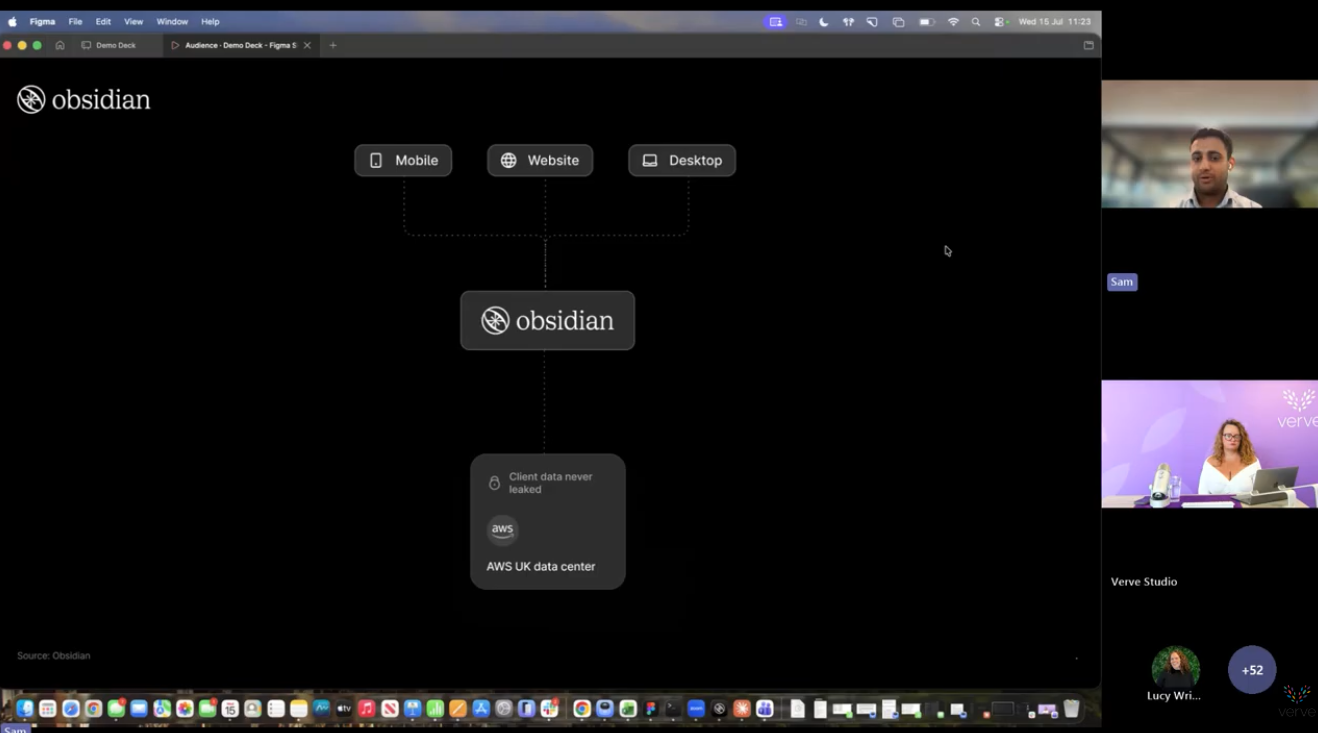This screenshot has width=1318, height=733.
Task: Click the battery status icon
Action: pos(927,21)
